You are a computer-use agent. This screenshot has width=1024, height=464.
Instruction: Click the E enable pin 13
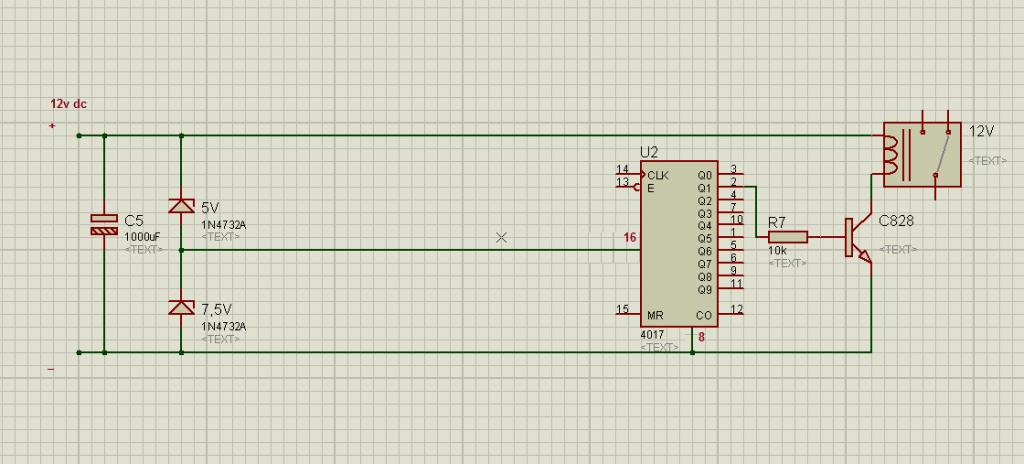coord(628,186)
